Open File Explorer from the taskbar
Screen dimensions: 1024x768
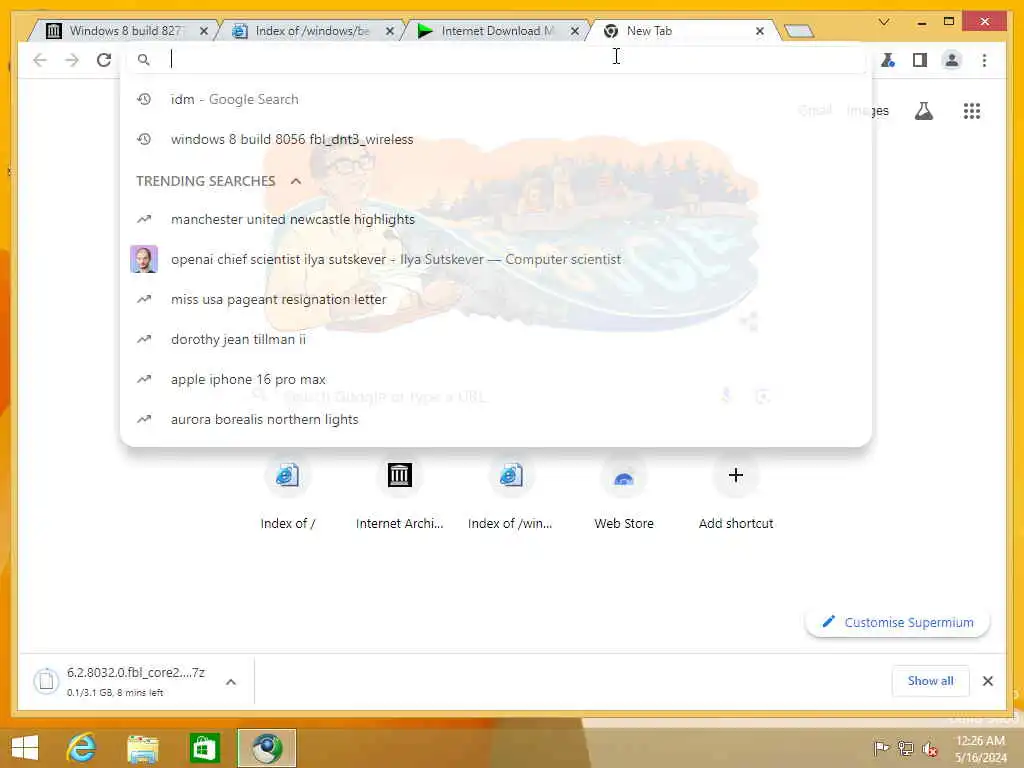pyautogui.click(x=142, y=748)
